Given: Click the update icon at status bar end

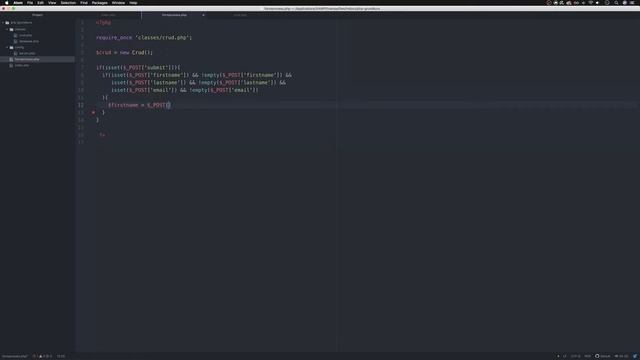Looking at the screenshot, I should [x=635, y=356].
